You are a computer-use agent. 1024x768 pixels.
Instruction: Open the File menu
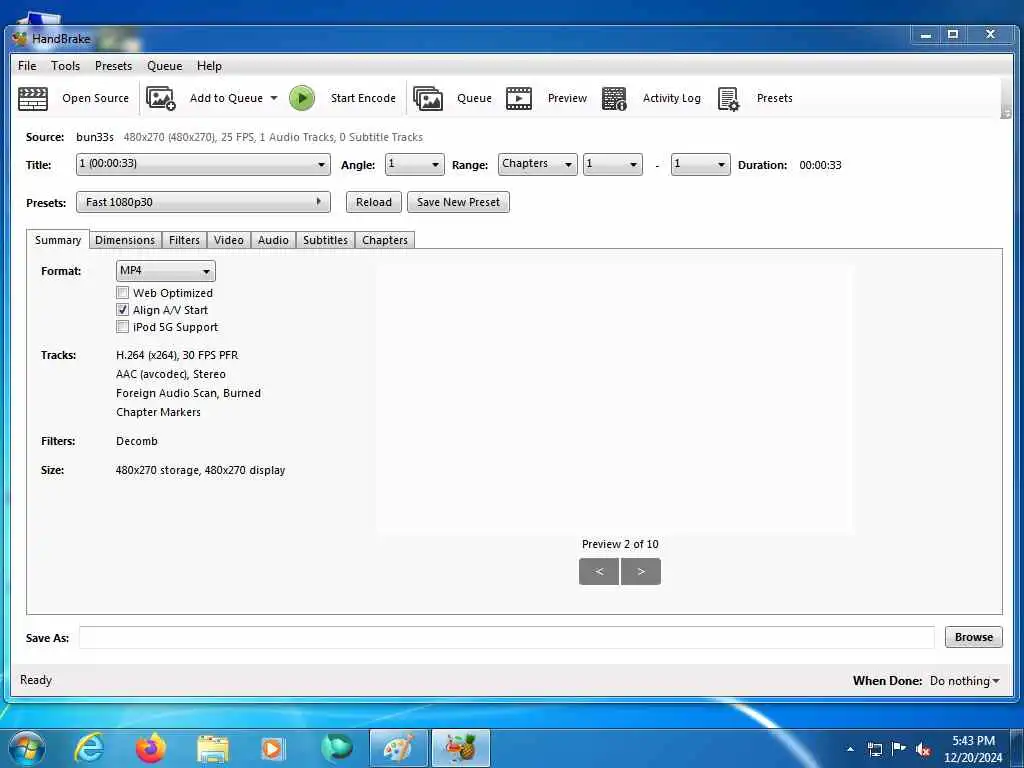(x=27, y=66)
